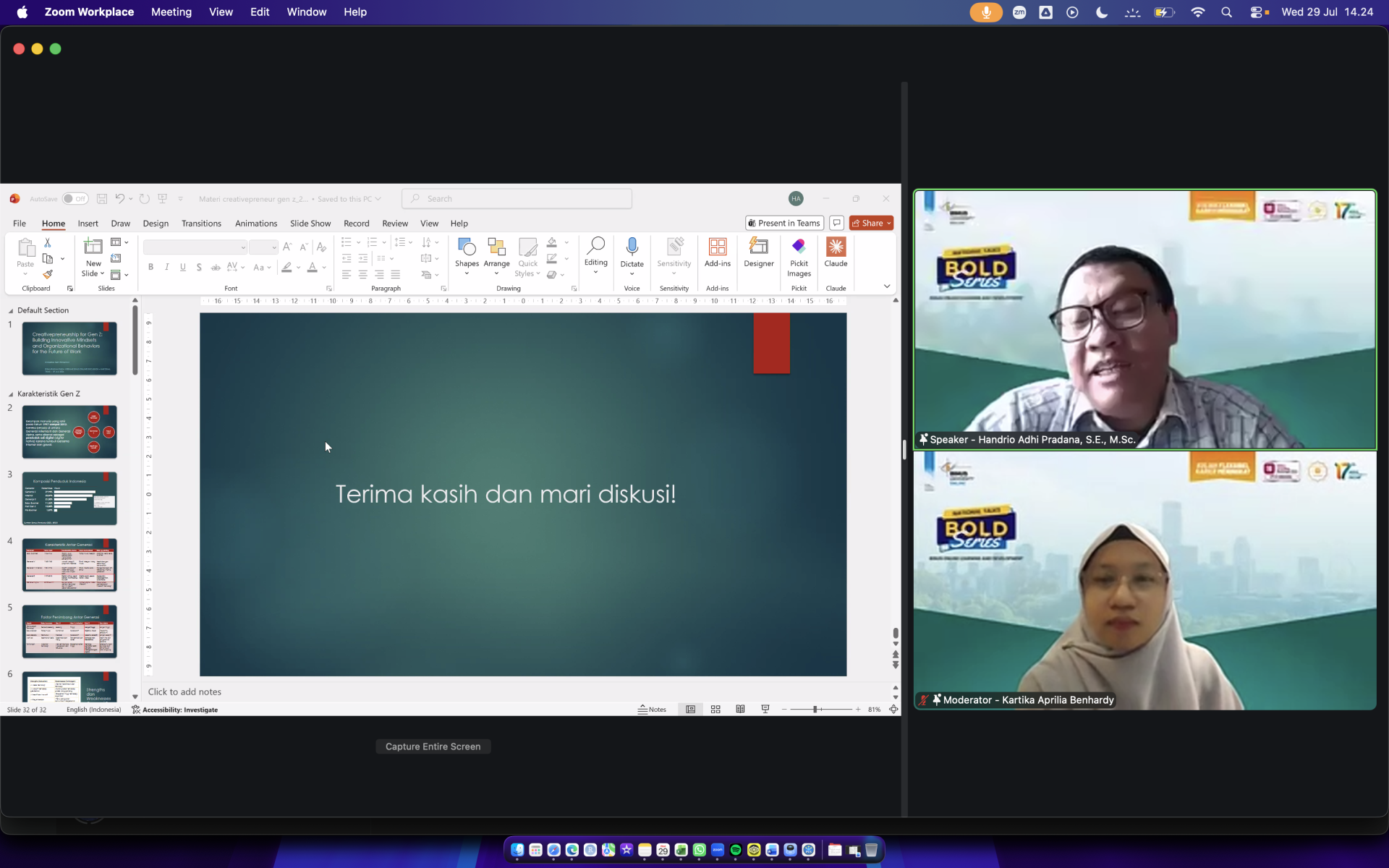The height and width of the screenshot is (868, 1389).
Task: Click Present in Teams button
Action: (784, 224)
